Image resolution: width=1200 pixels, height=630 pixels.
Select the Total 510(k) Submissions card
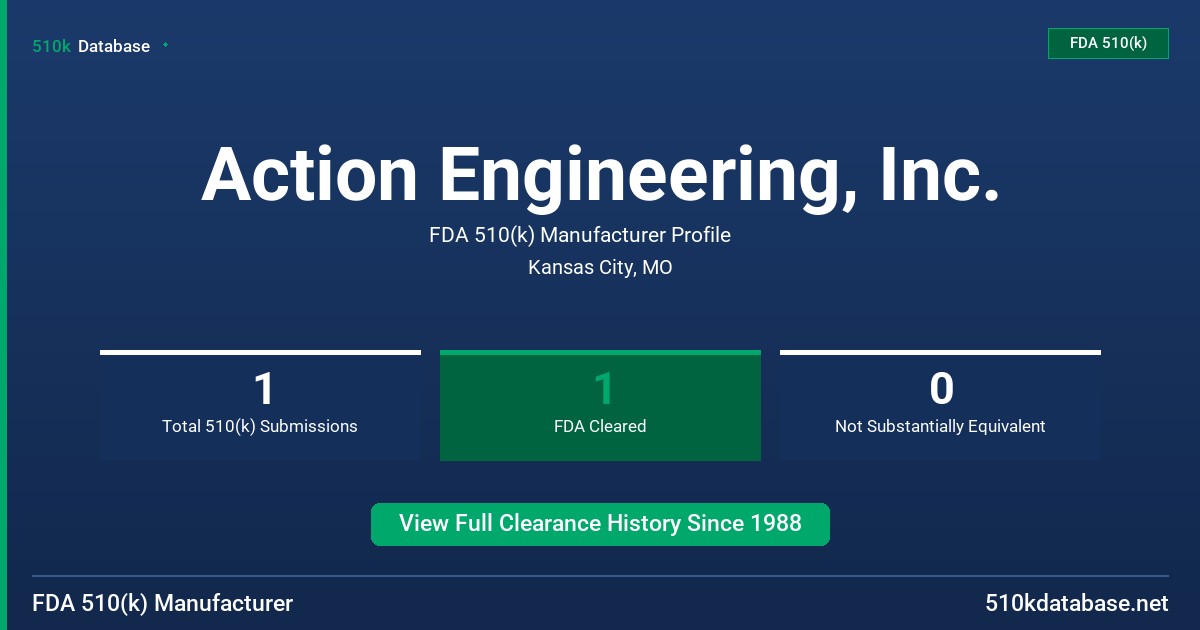(260, 406)
